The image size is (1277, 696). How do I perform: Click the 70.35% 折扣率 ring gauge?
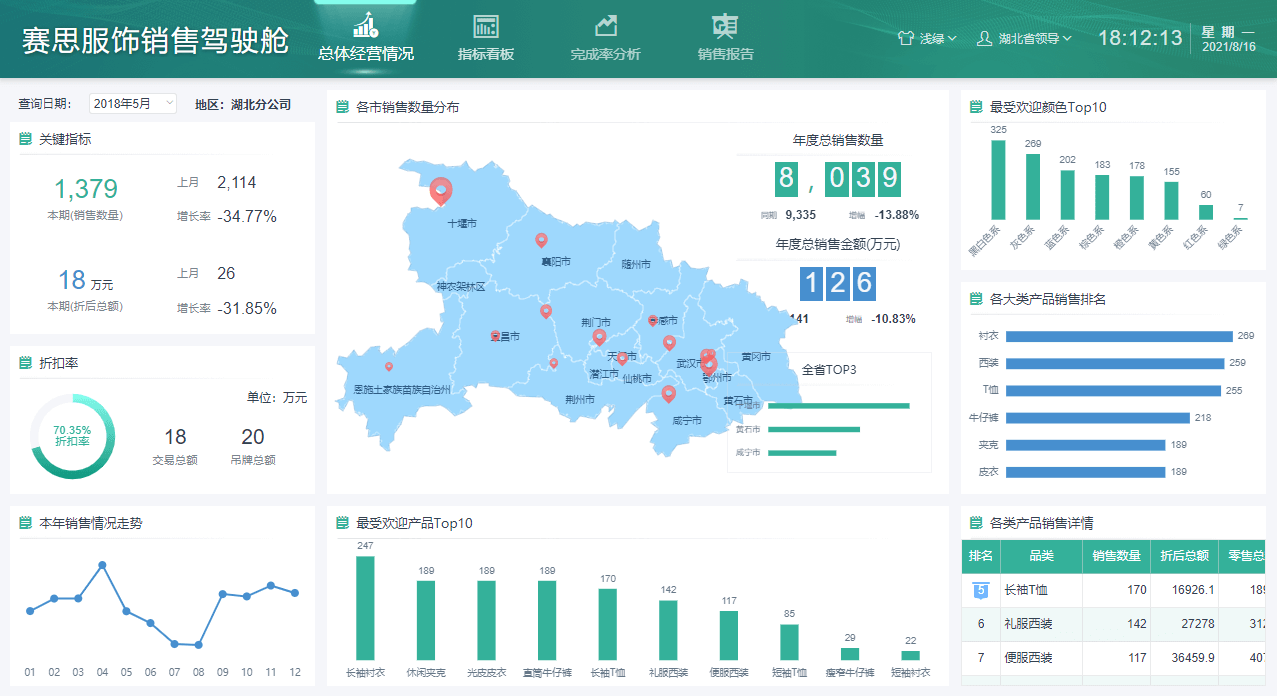click(x=73, y=436)
